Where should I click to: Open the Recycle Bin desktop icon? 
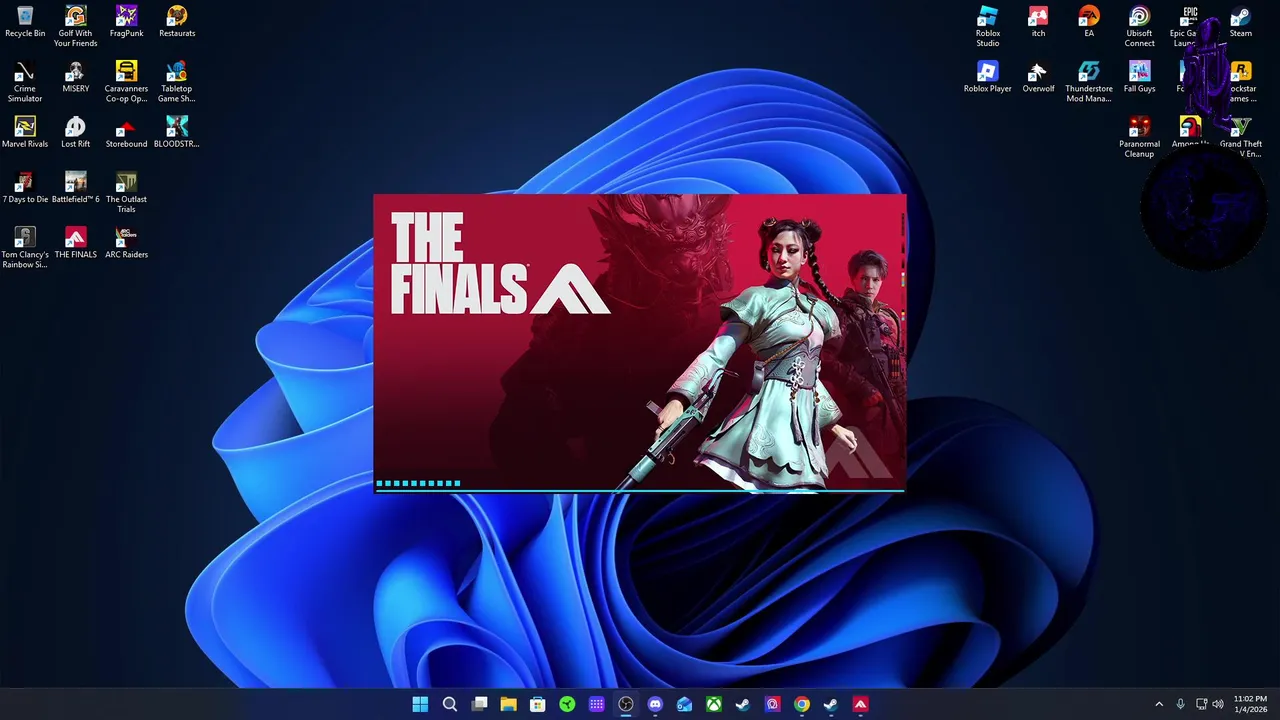point(25,22)
